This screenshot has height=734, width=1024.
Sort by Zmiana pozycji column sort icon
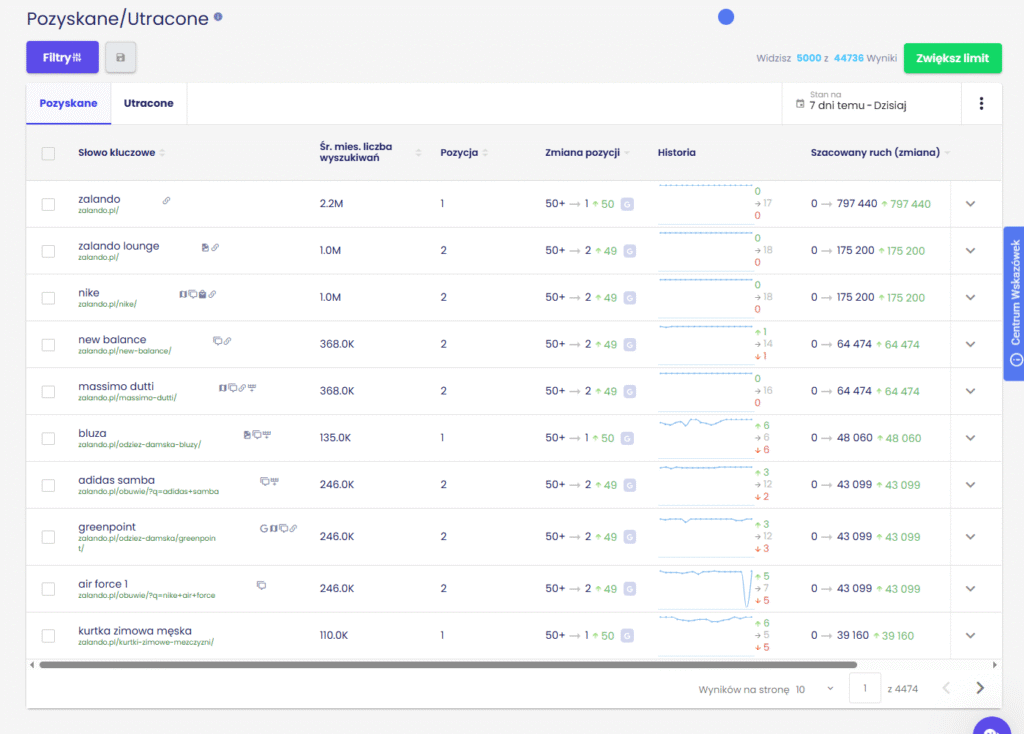coord(627,153)
